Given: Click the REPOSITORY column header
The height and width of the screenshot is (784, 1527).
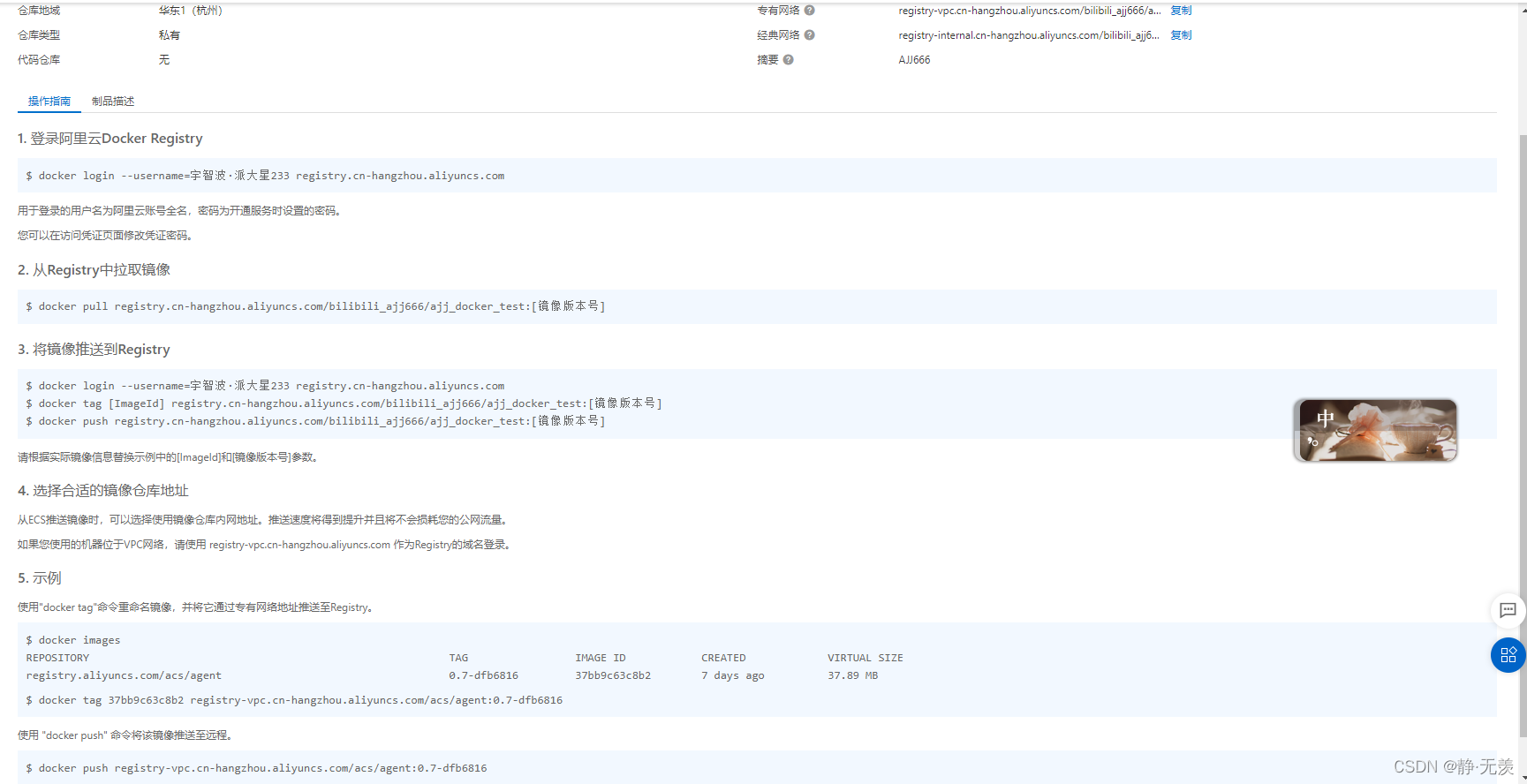Looking at the screenshot, I should [57, 658].
